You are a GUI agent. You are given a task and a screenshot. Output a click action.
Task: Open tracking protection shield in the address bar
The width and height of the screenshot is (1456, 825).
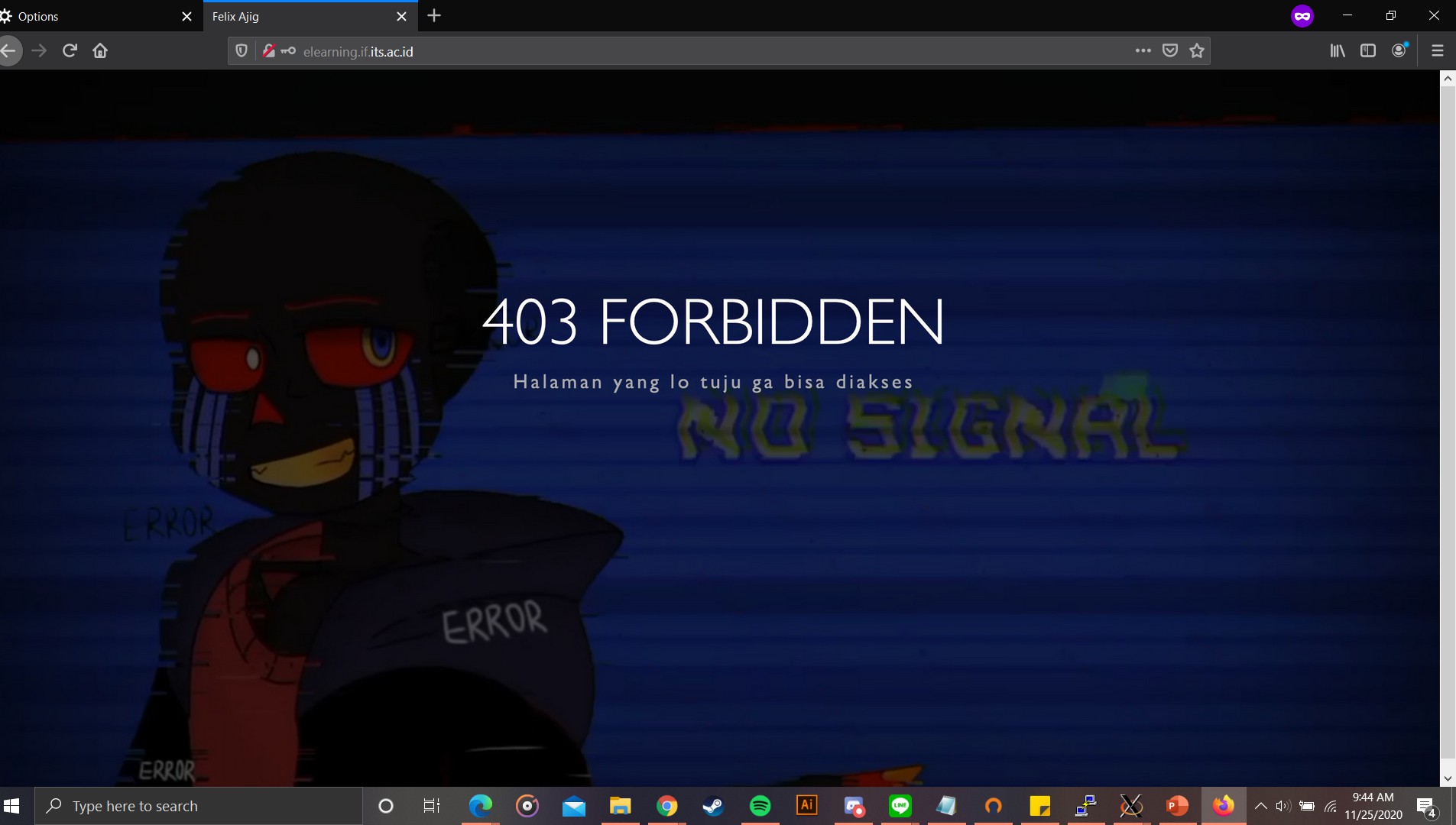tap(242, 50)
